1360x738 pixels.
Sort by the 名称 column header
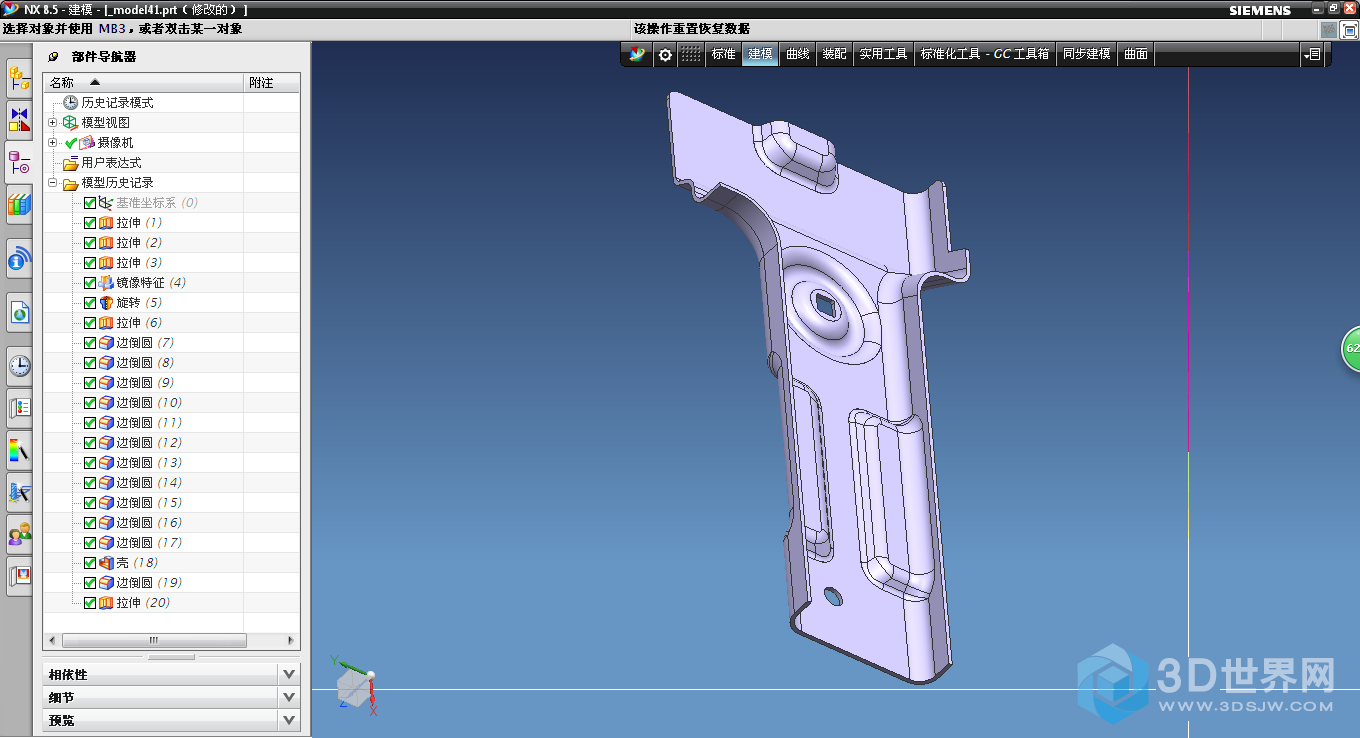(x=143, y=82)
